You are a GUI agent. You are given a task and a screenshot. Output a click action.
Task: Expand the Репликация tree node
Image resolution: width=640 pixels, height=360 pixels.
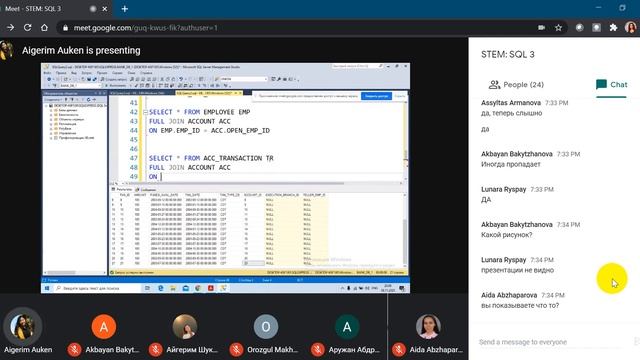point(51,124)
